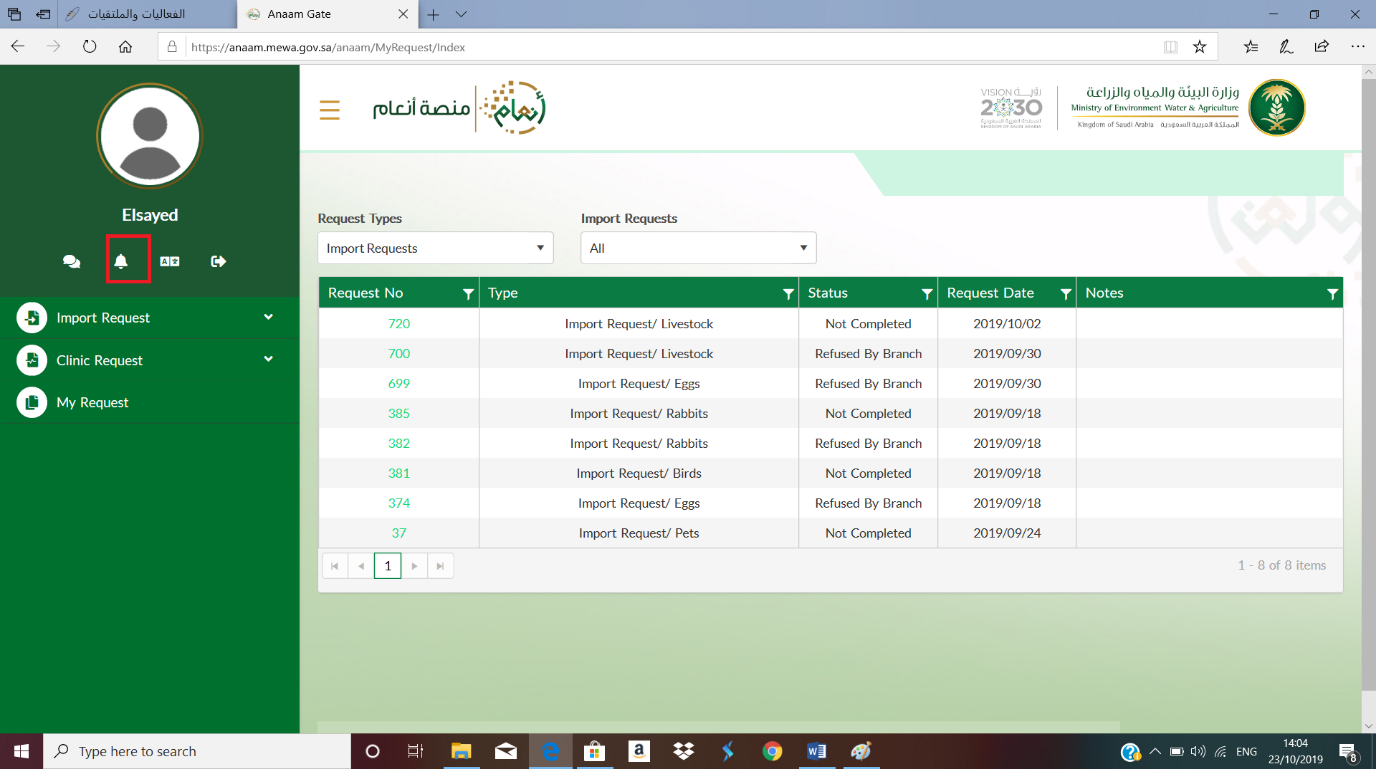Open the Notes column filter icon

pyautogui.click(x=1332, y=294)
